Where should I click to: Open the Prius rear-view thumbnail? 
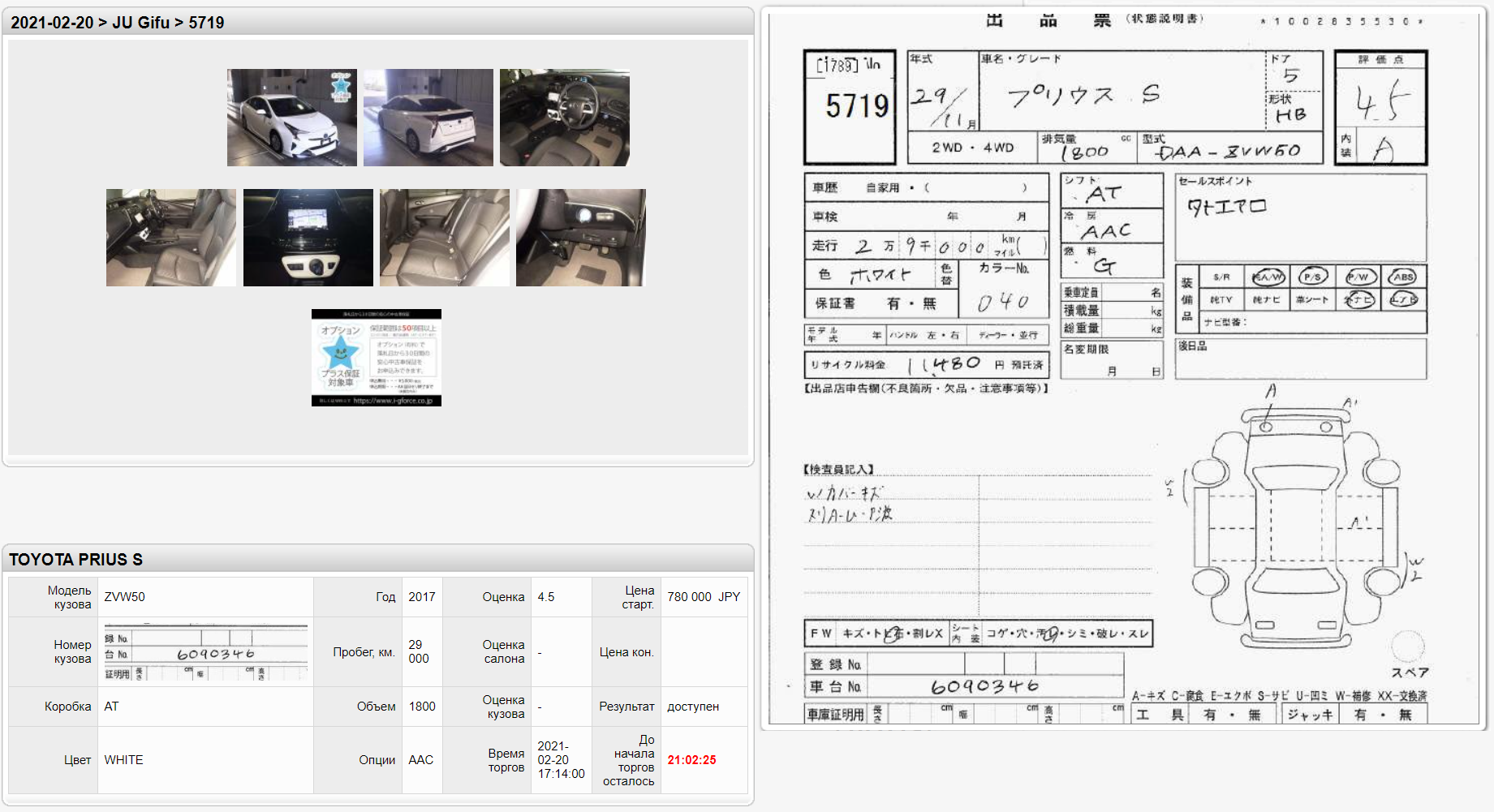[x=428, y=118]
